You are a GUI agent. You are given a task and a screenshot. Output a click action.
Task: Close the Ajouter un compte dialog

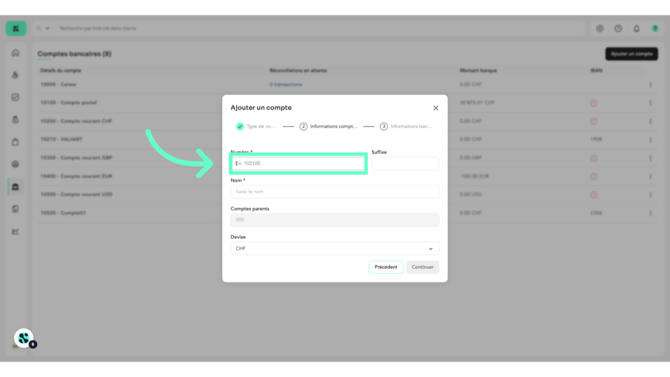point(435,108)
